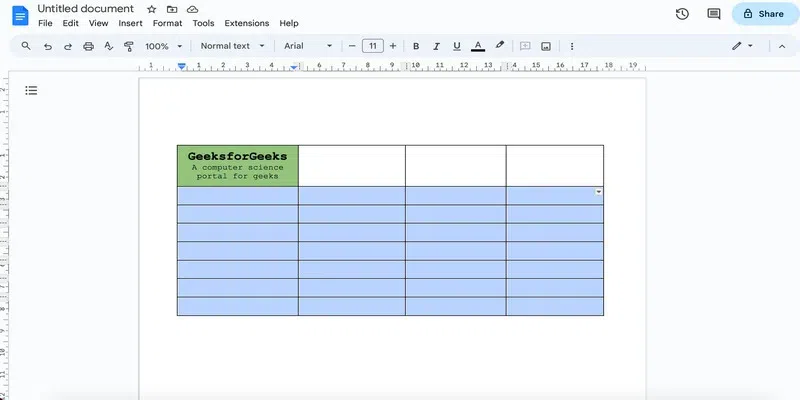800x400 pixels.
Task: Open the View menu
Action: 98,23
